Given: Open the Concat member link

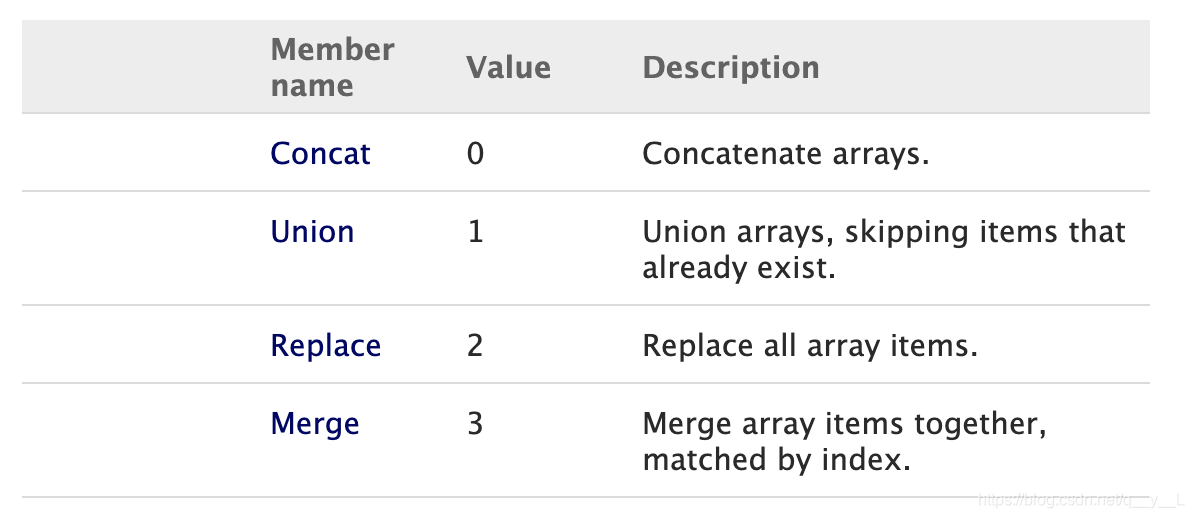Looking at the screenshot, I should (x=320, y=153).
